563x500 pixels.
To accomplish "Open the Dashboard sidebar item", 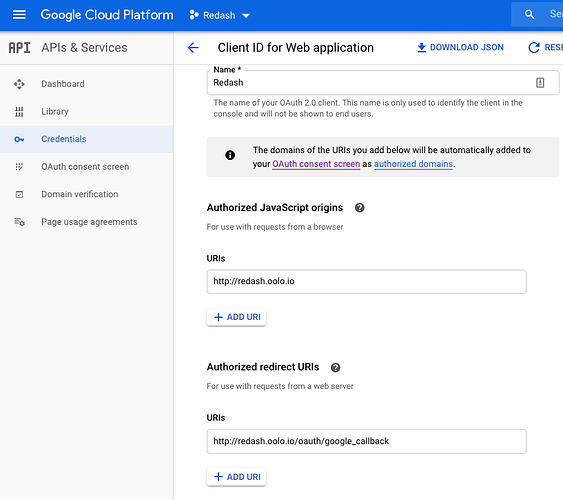I will pyautogui.click(x=86, y=84).
